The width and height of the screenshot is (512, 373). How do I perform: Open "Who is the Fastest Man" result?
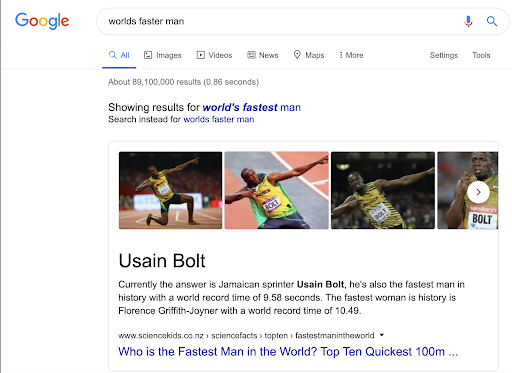click(288, 352)
